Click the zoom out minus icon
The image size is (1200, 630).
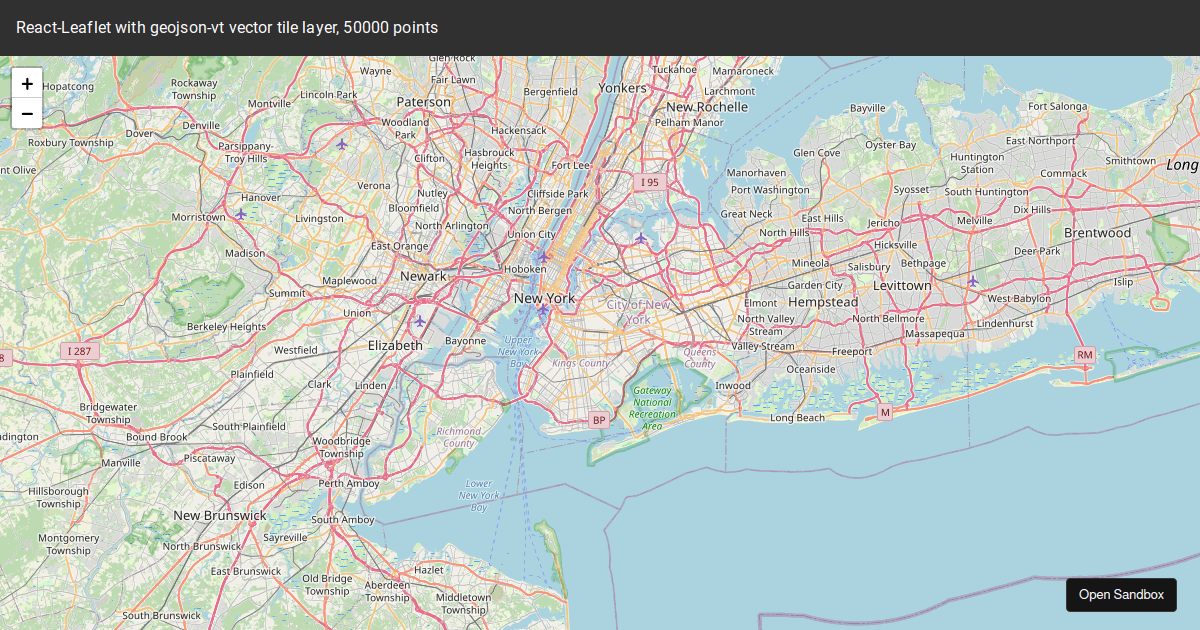27,113
